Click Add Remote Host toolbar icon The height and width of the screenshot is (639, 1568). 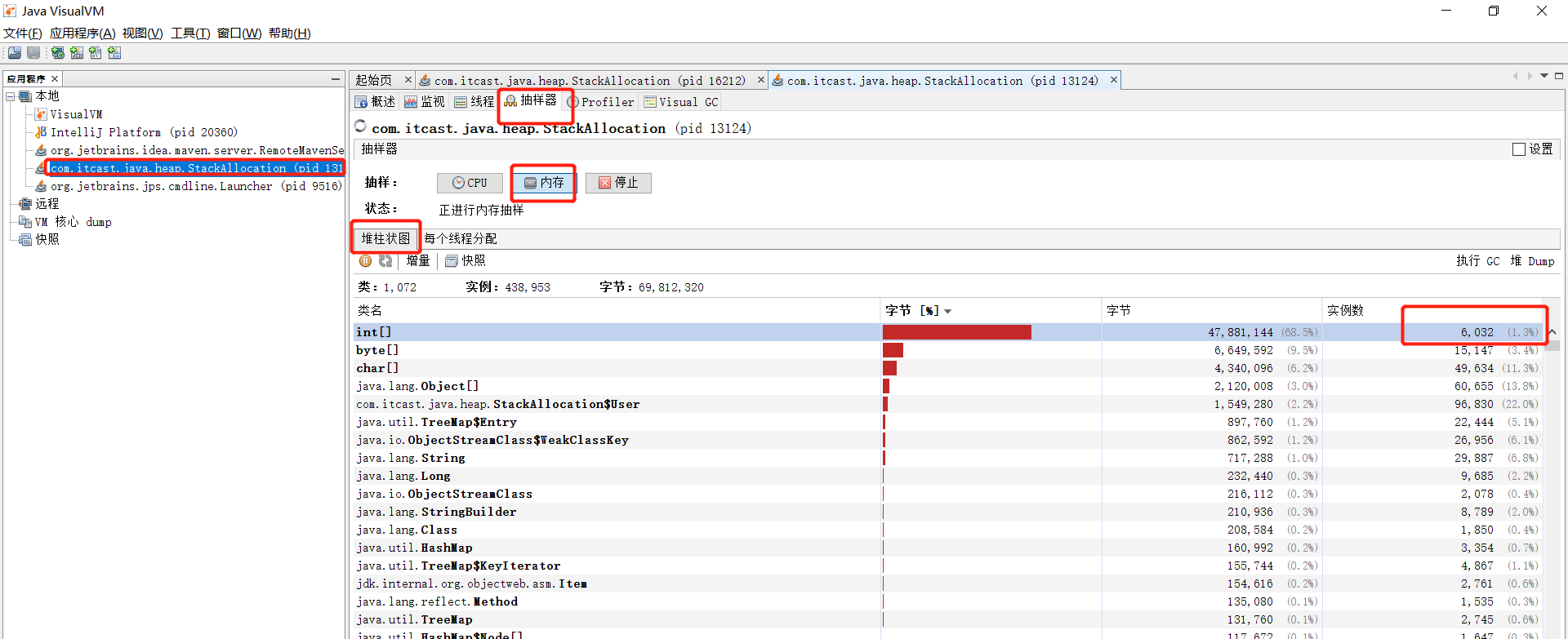pos(58,53)
